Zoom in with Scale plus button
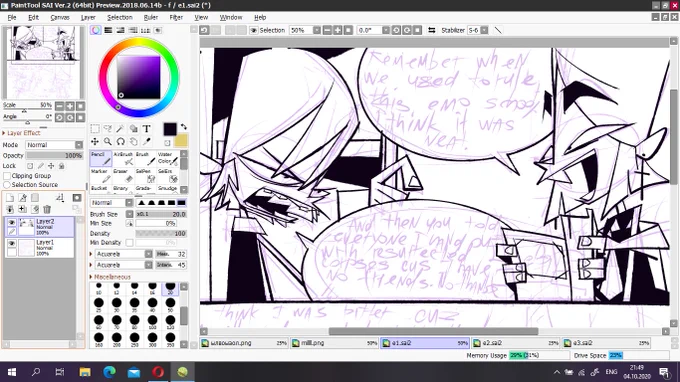Image resolution: width=680 pixels, height=382 pixels. [x=70, y=106]
